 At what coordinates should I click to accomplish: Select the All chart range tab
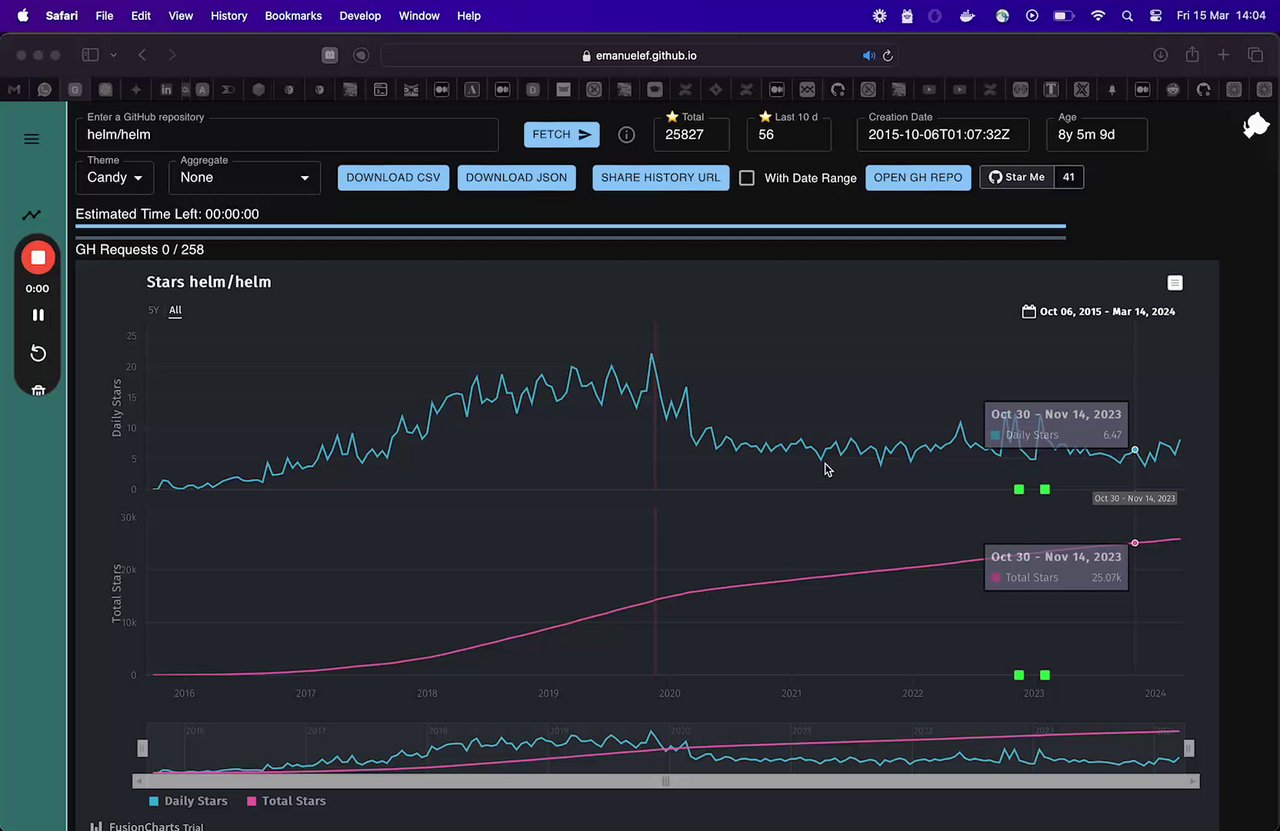pos(175,311)
